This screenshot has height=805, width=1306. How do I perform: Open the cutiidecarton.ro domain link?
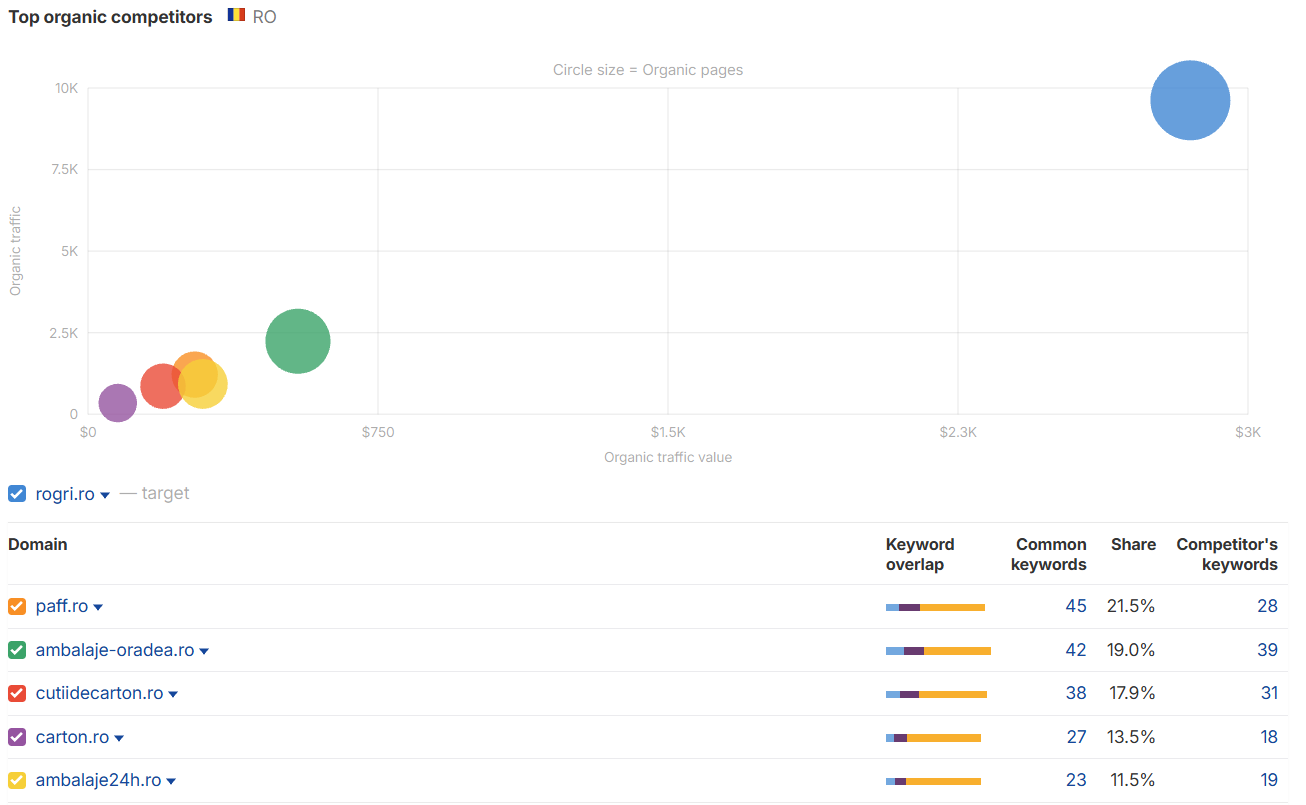point(99,693)
